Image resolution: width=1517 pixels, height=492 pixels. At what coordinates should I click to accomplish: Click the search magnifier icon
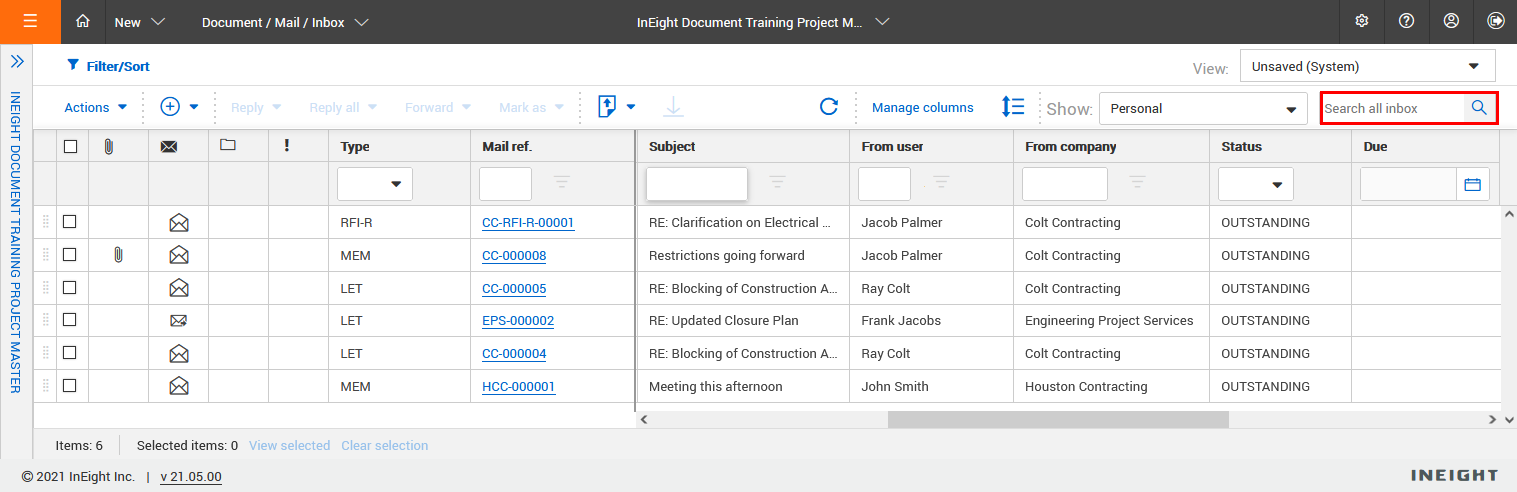(1479, 108)
